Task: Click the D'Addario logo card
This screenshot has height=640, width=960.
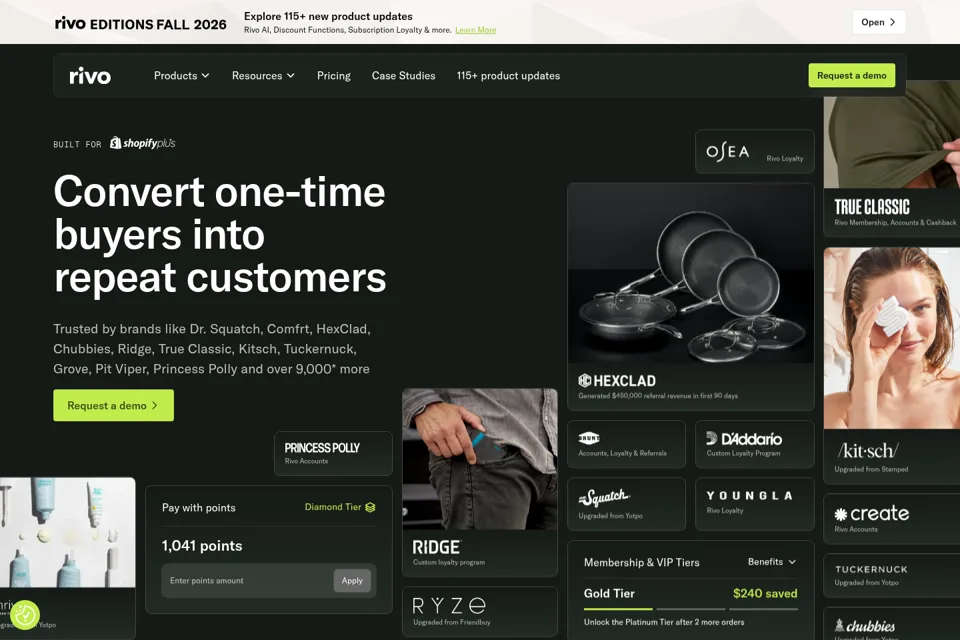Action: click(x=754, y=444)
